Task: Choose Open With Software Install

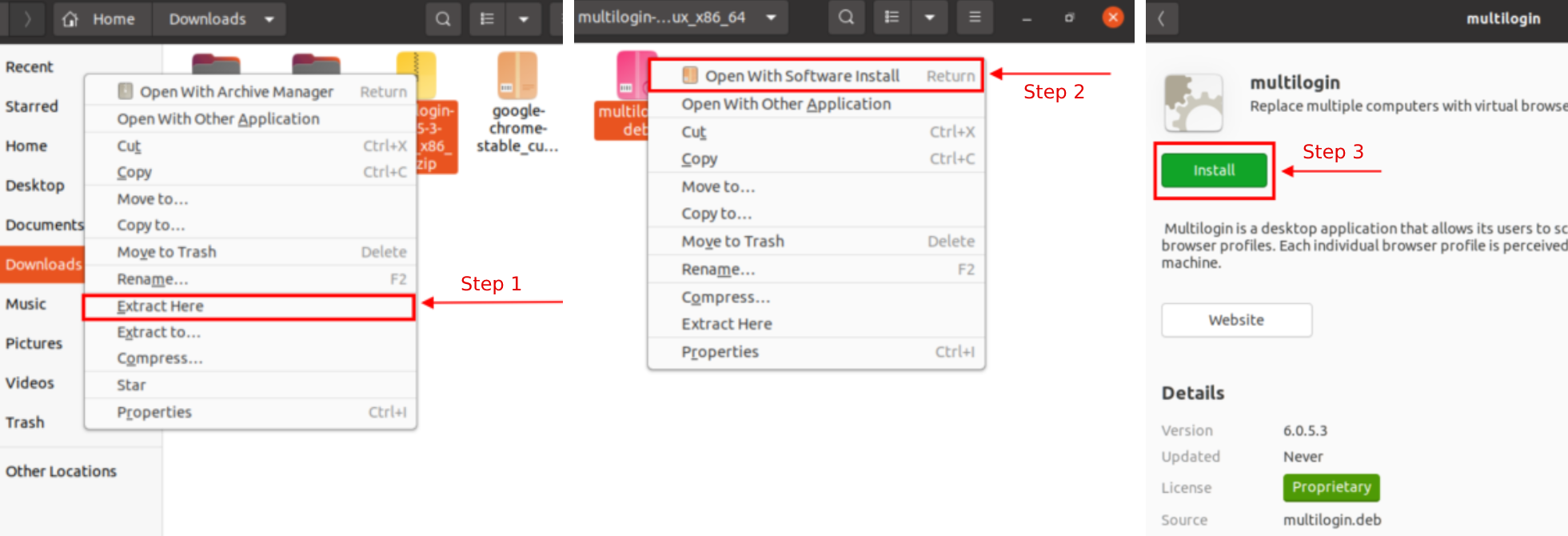Action: pyautogui.click(x=816, y=75)
